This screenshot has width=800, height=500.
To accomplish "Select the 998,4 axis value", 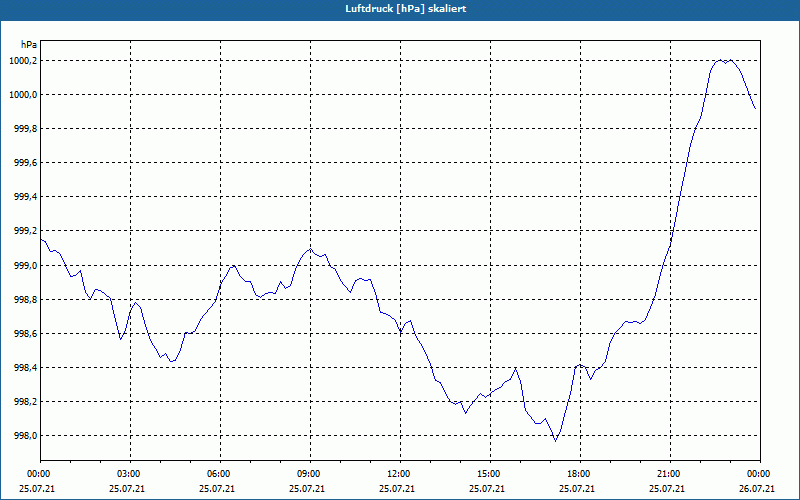I will click(x=26, y=368).
